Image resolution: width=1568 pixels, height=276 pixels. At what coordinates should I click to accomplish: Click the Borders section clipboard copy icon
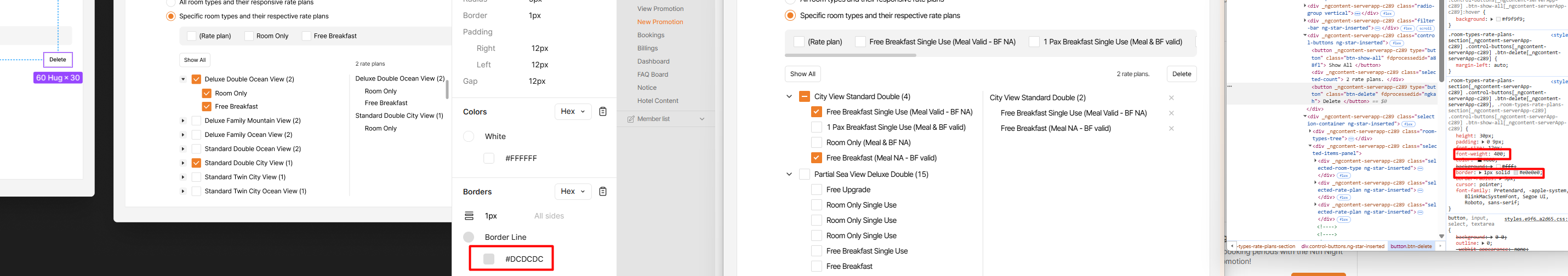603,192
